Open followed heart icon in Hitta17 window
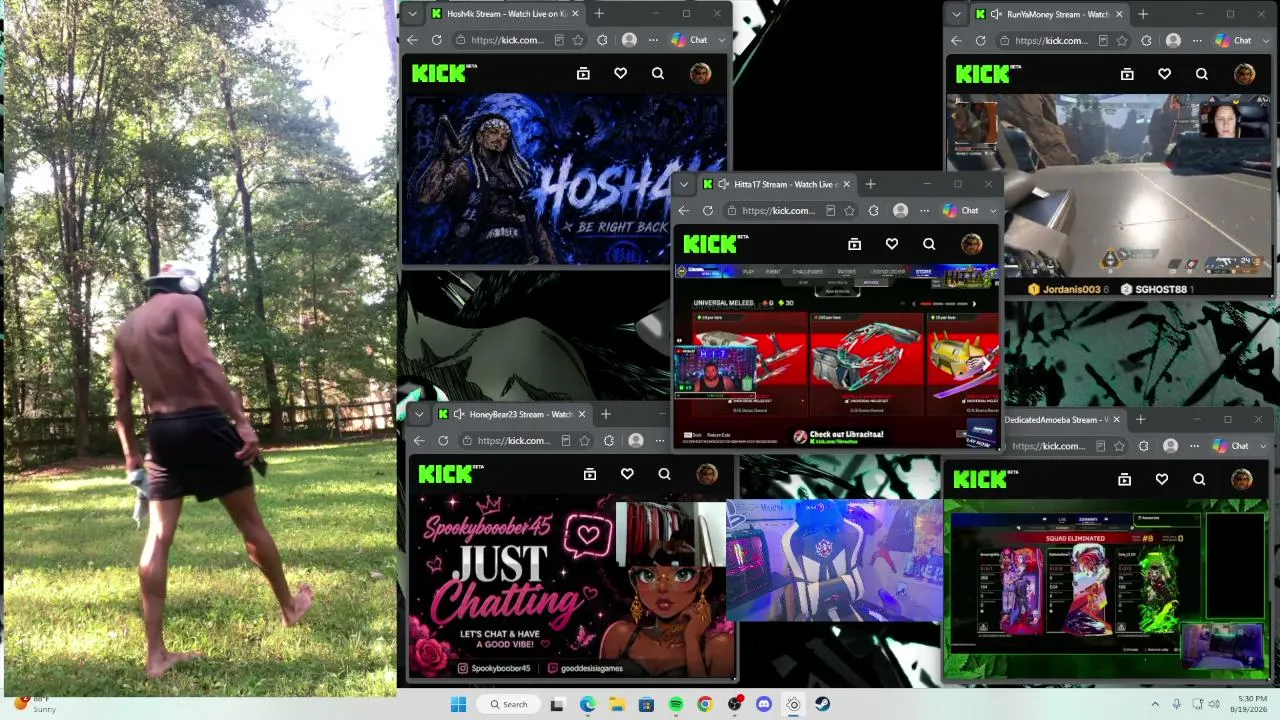 pyautogui.click(x=892, y=243)
